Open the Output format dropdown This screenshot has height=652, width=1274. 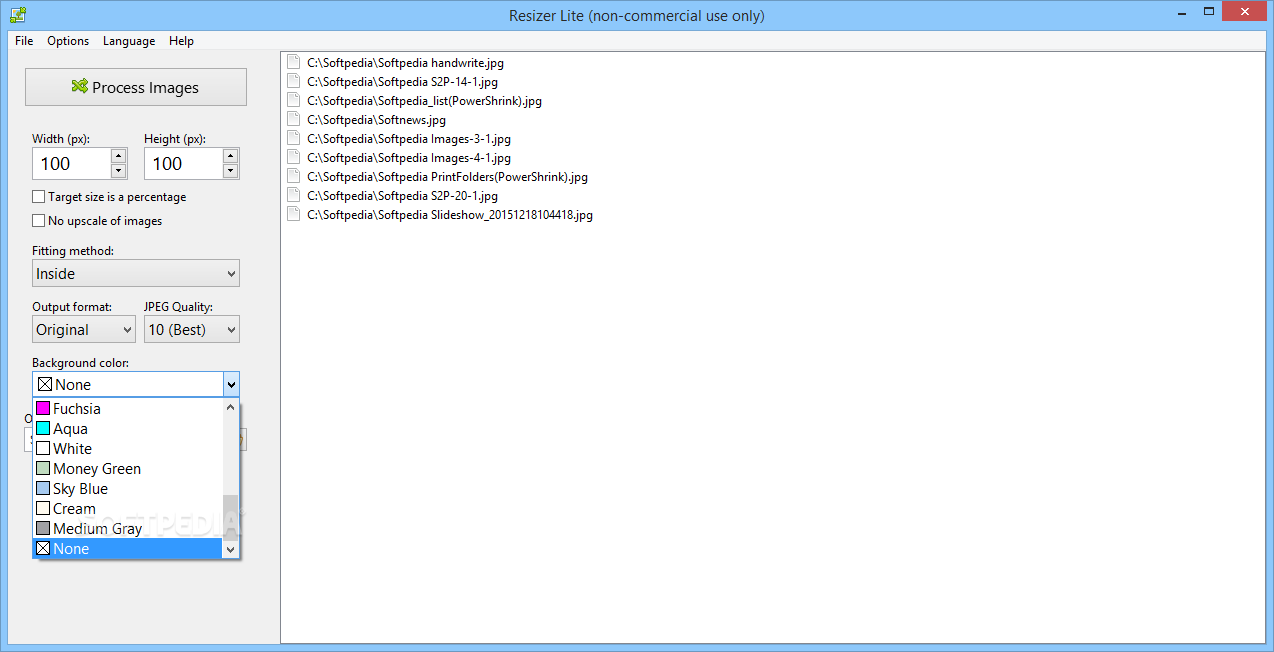(84, 329)
